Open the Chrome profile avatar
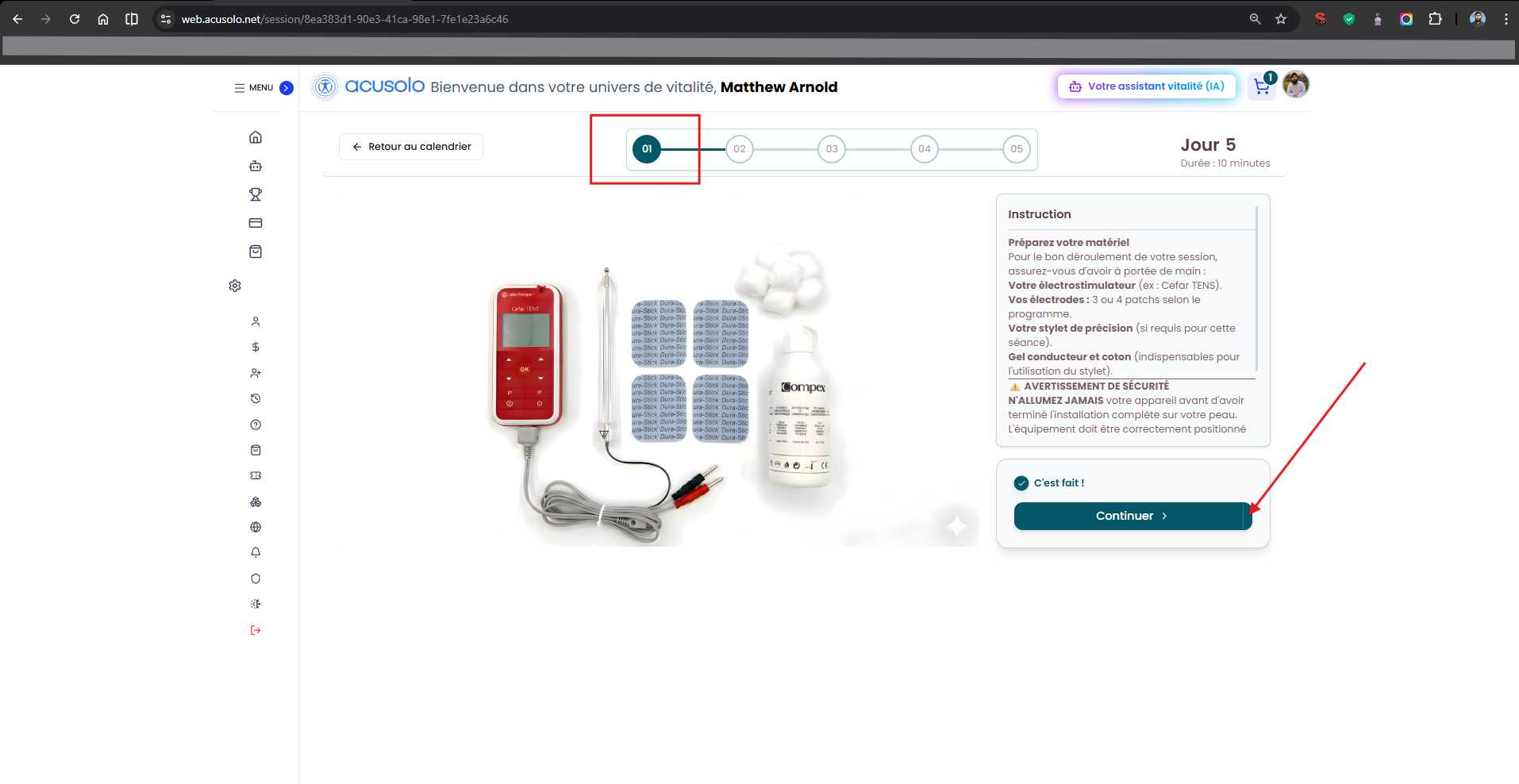The image size is (1519, 784). (x=1478, y=19)
